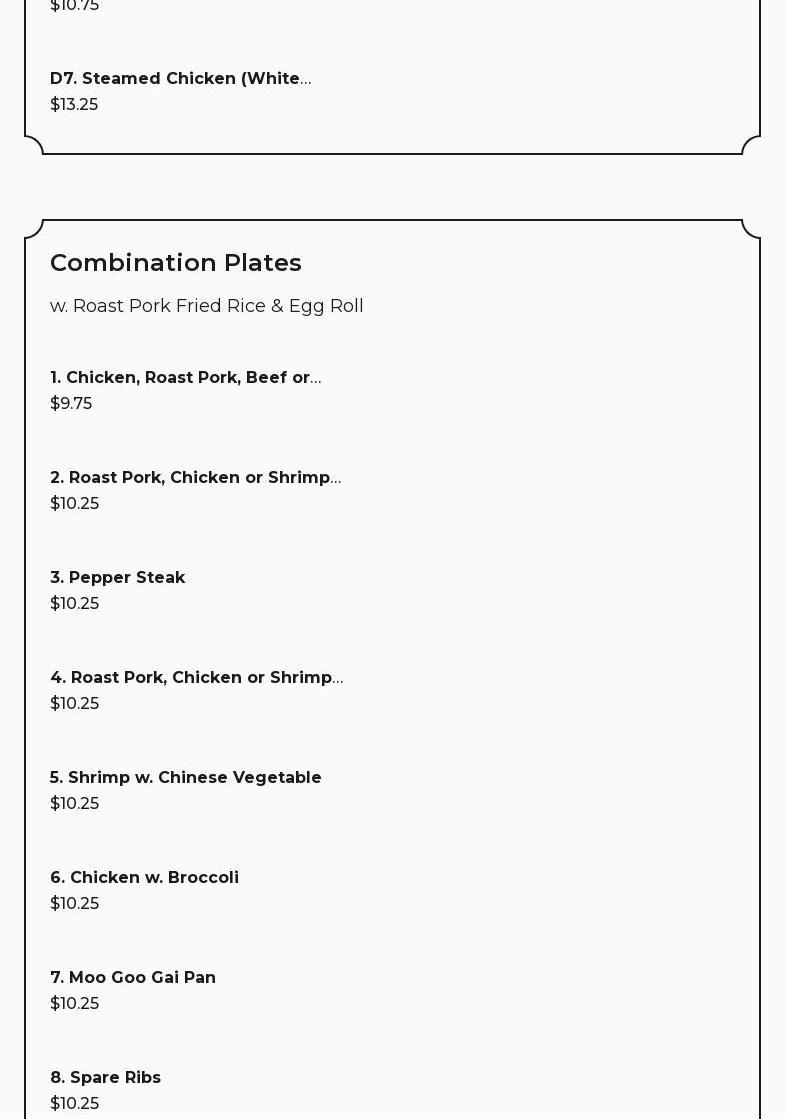Click the price under Chicken w. Broccoli
Screen dimensions: 785x1119
click(x=74, y=903)
